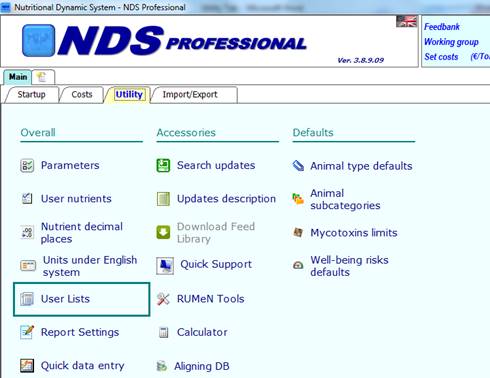
Task: Click the version text Ver. 3.8.9.09
Action: (361, 60)
